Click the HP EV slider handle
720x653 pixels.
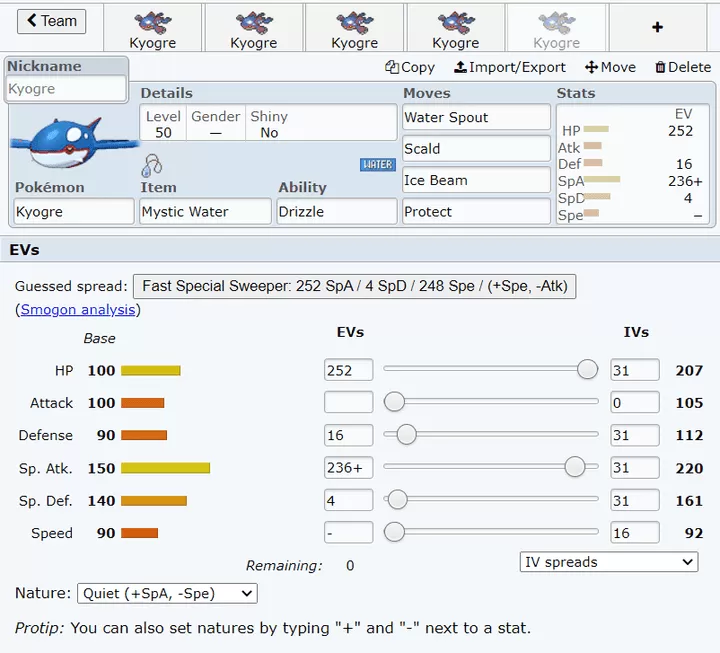(587, 369)
